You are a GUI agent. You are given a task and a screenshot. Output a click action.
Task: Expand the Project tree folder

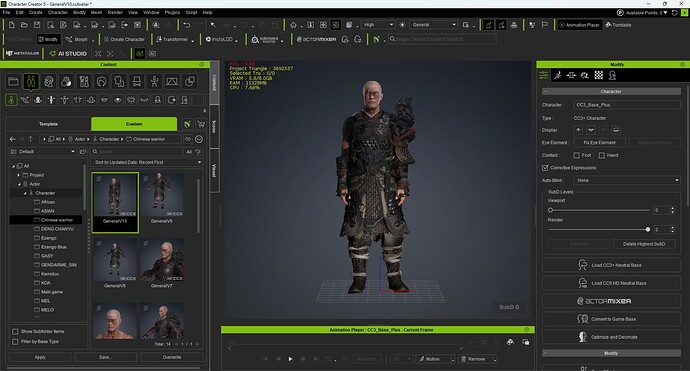(18, 175)
